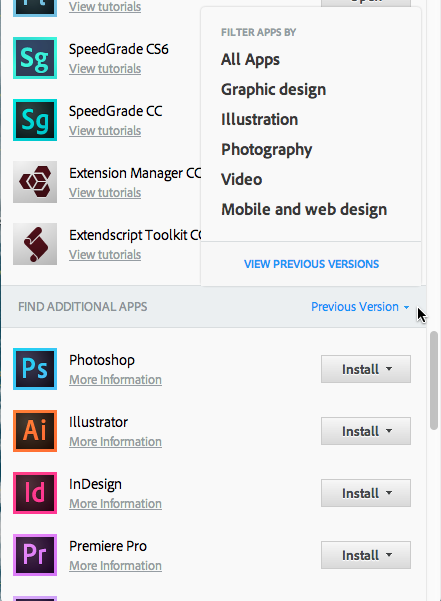The width and height of the screenshot is (441, 601).
Task: Click the SpeedGrade CS6 app name
Action: tap(119, 49)
